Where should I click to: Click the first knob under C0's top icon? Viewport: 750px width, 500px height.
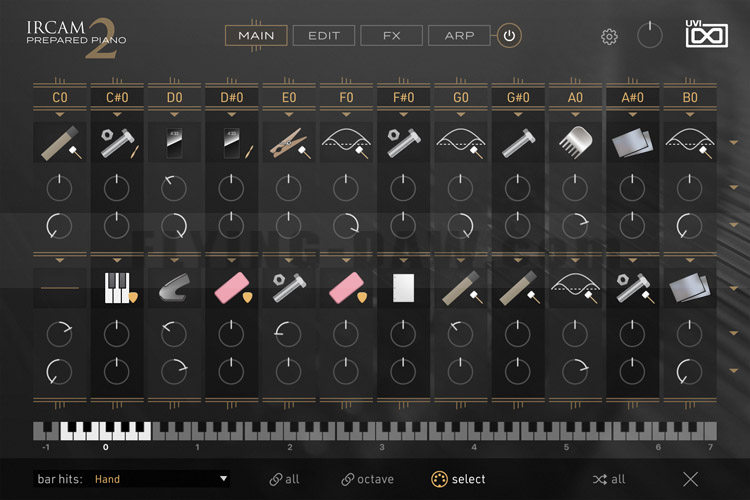(x=59, y=188)
